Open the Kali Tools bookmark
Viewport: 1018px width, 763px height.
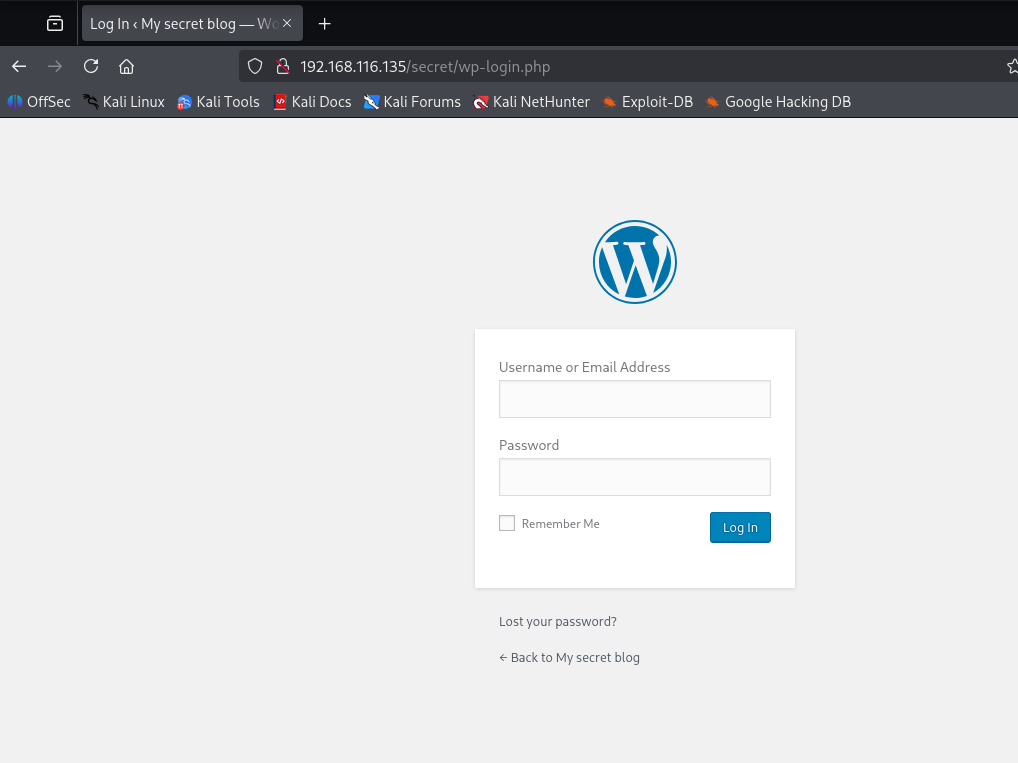(218, 102)
